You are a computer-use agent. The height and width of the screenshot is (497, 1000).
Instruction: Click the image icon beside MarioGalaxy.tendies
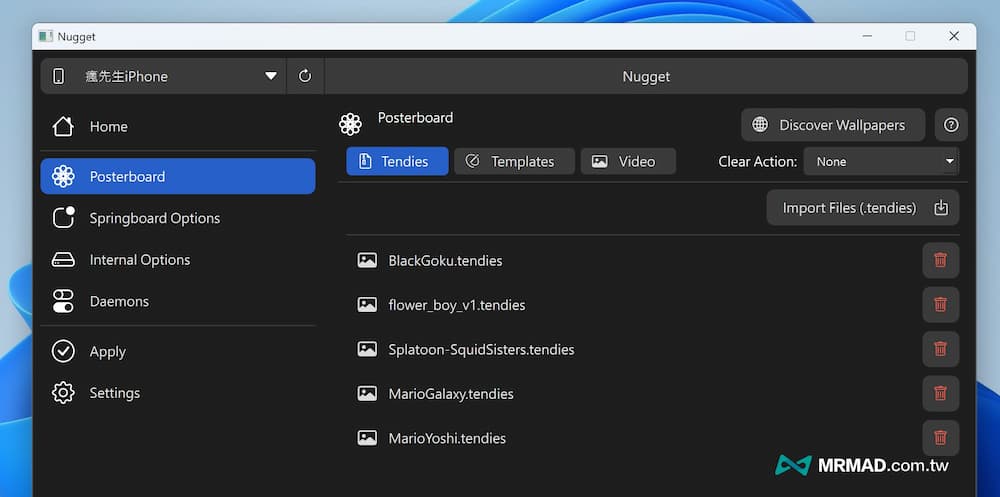[367, 394]
